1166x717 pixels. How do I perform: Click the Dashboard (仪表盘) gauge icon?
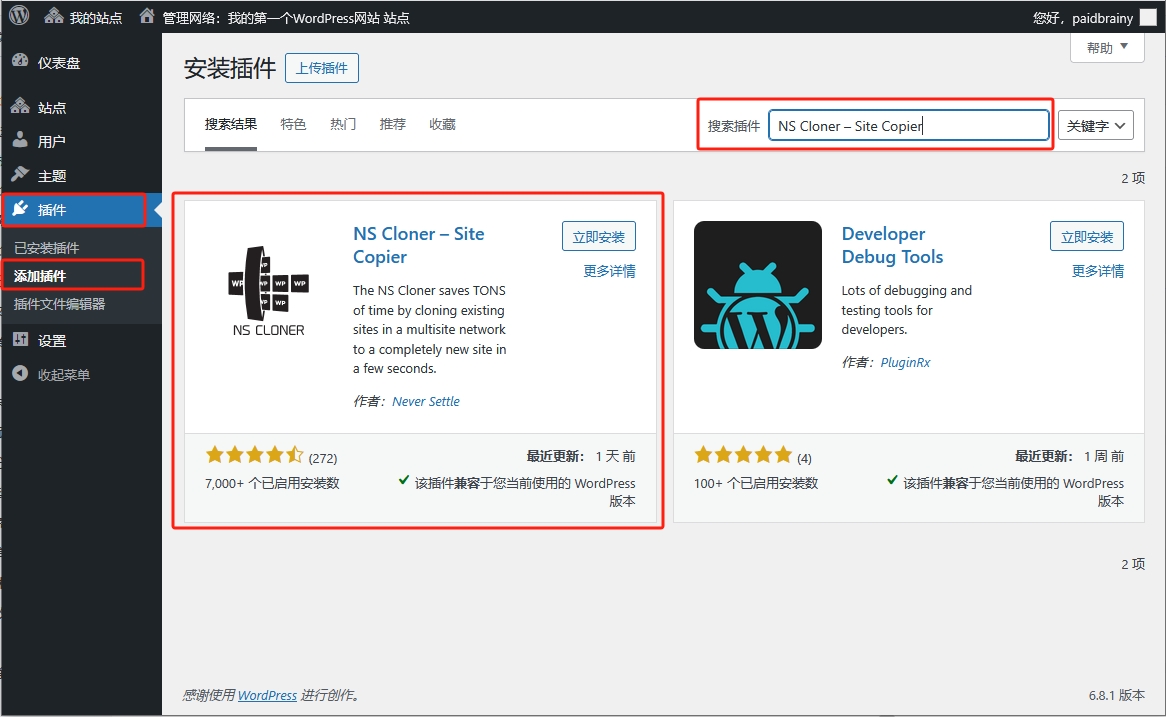(x=20, y=62)
